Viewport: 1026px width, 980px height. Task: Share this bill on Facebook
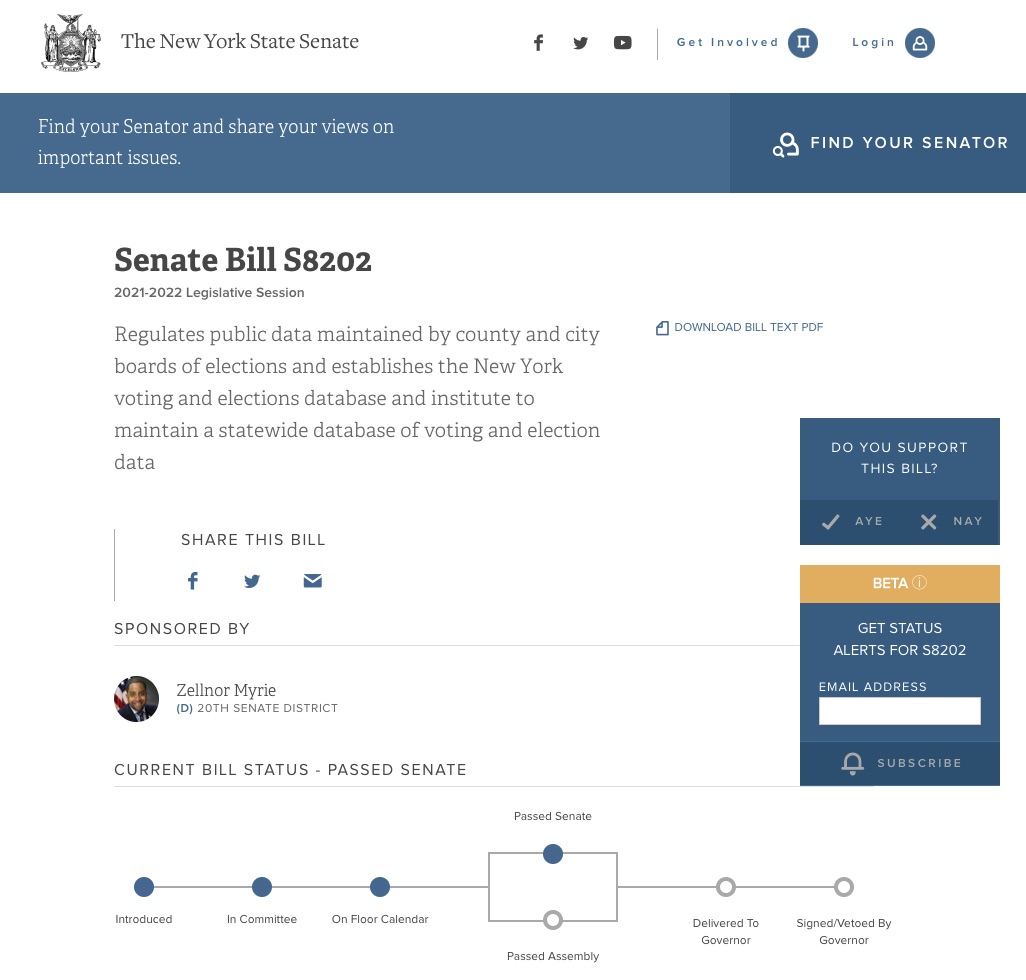(x=193, y=581)
